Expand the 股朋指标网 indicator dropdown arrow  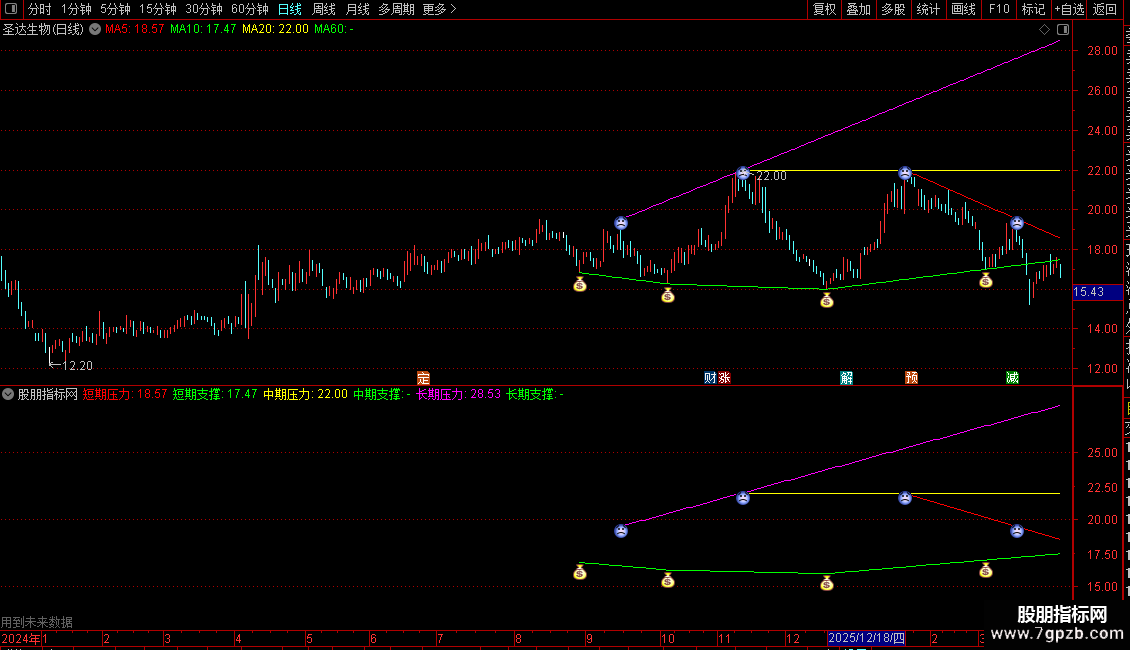[x=8, y=394]
